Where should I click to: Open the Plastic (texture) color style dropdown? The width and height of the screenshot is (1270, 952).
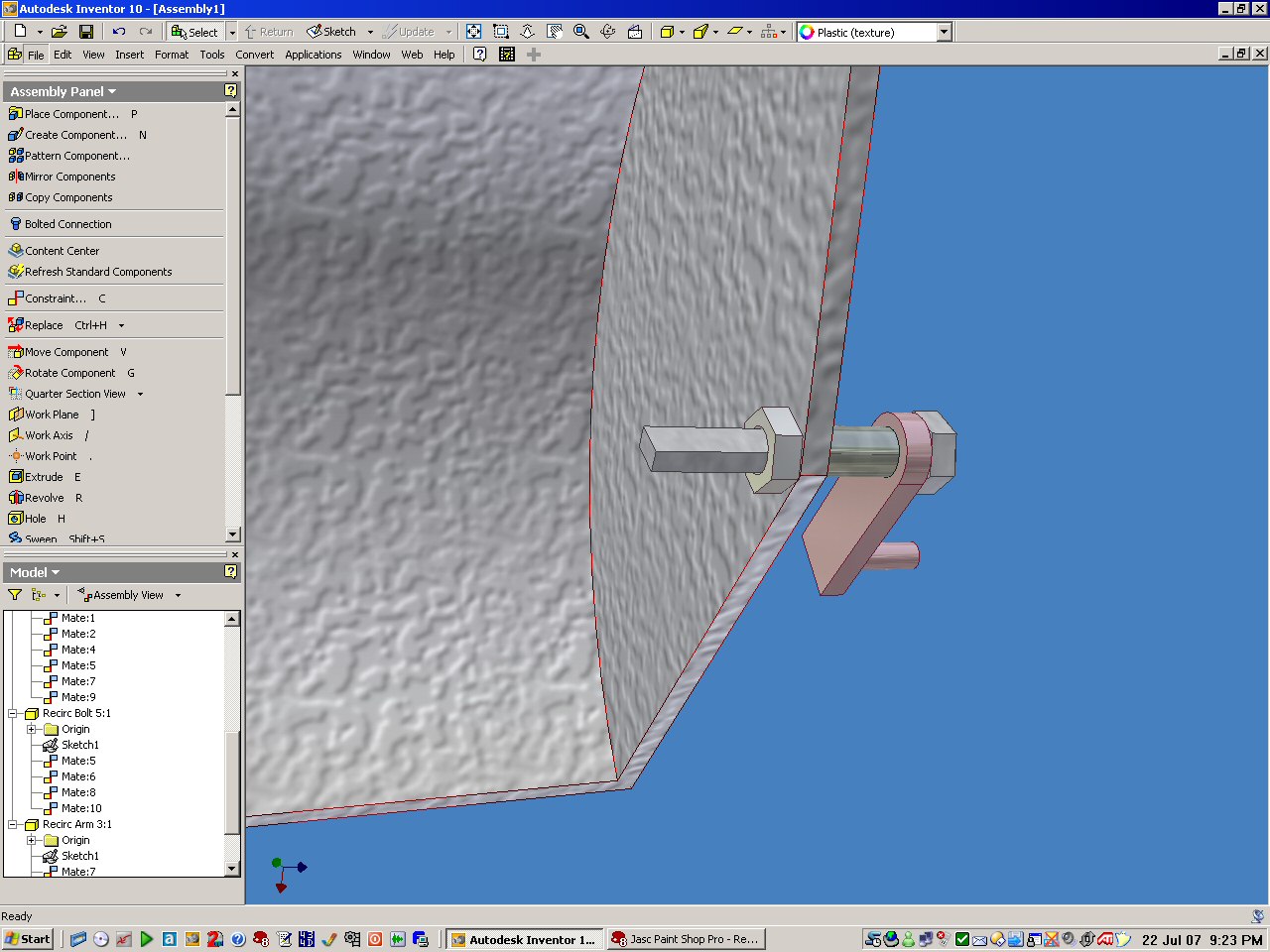coord(944,32)
